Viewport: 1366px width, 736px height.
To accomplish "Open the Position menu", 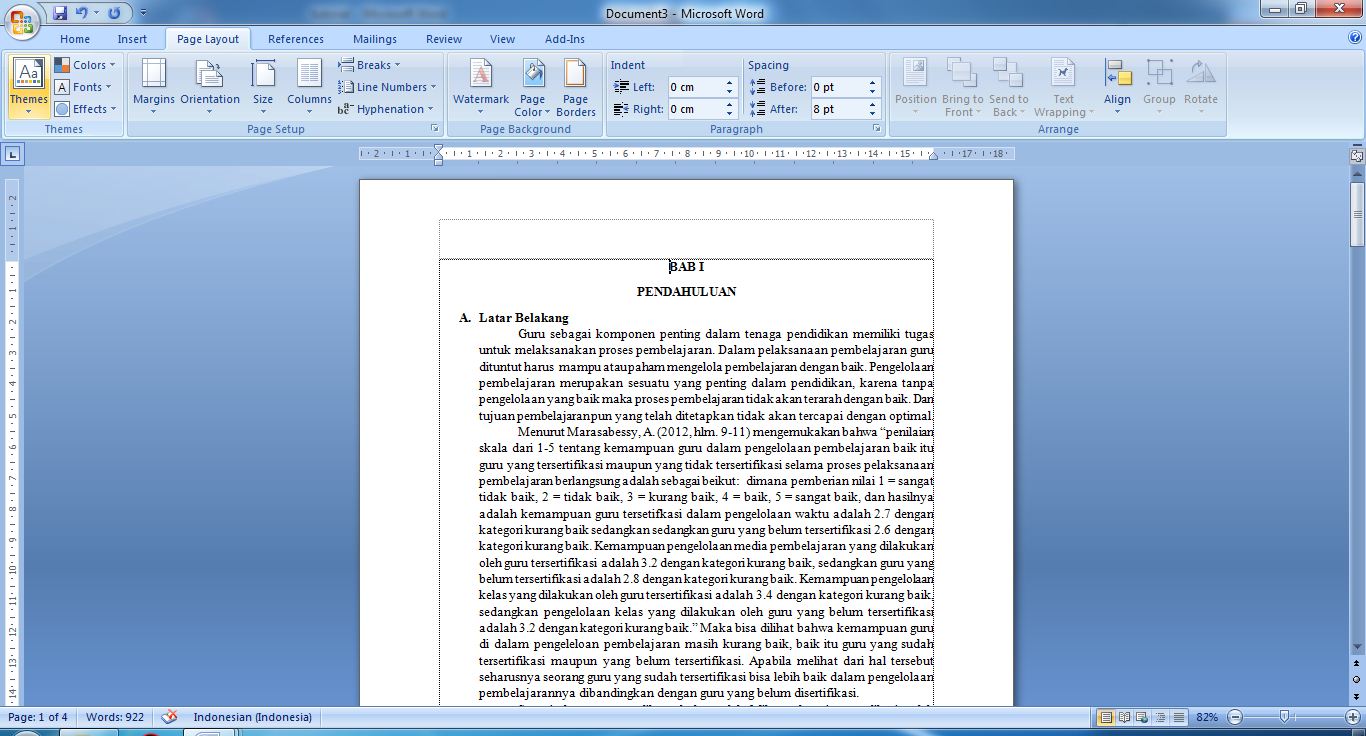I will 916,86.
